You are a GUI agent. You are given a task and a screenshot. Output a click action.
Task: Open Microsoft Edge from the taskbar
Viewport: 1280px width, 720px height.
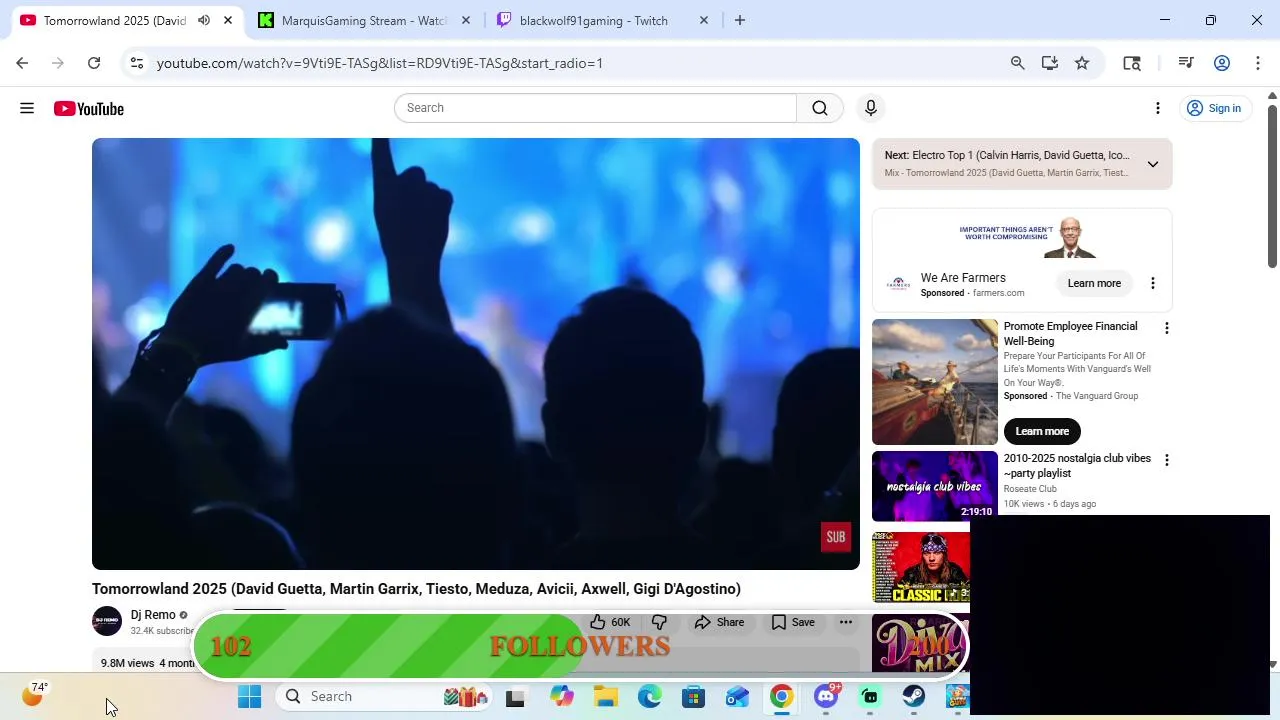pyautogui.click(x=650, y=697)
